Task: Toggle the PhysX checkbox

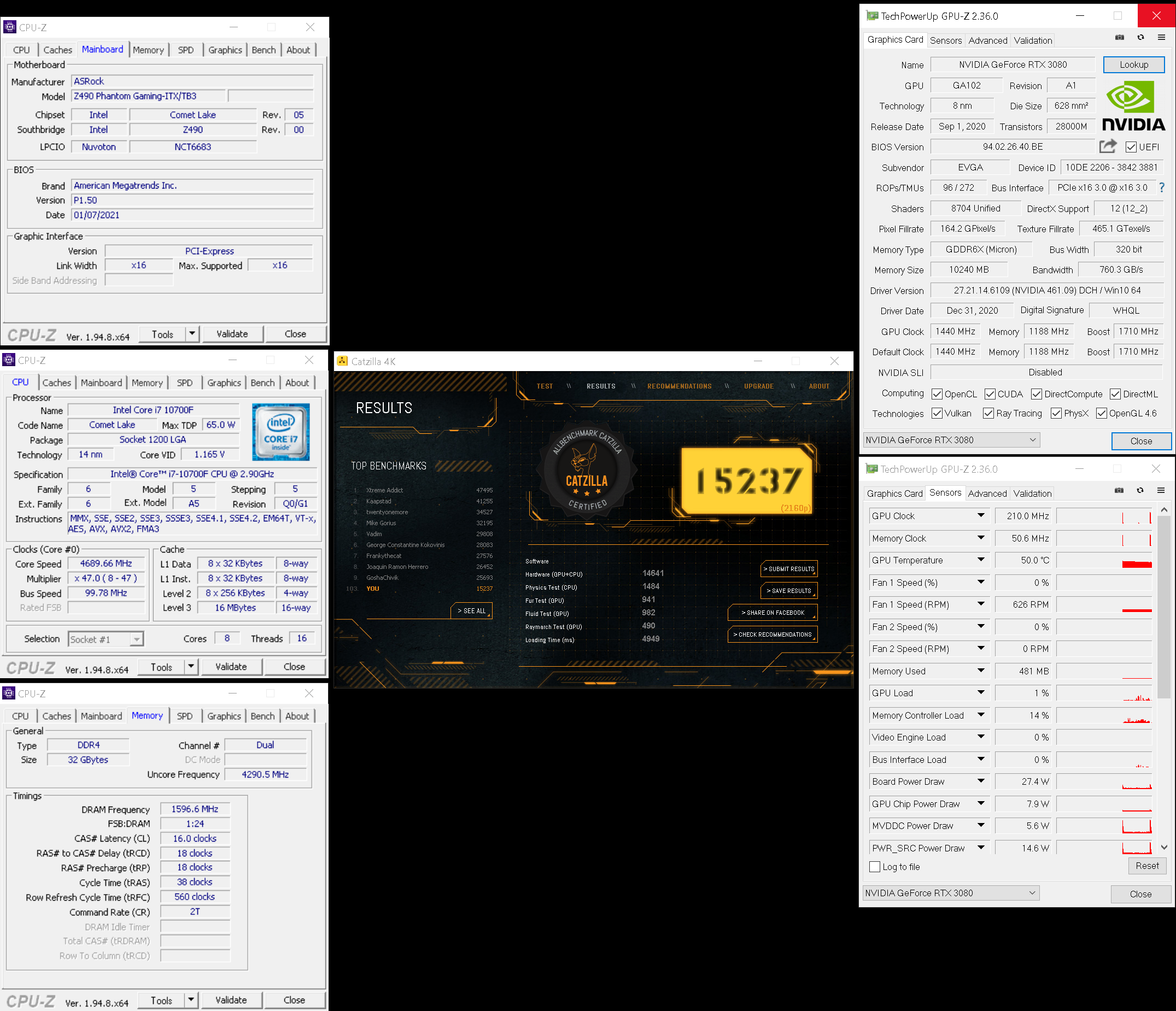Action: (1056, 413)
